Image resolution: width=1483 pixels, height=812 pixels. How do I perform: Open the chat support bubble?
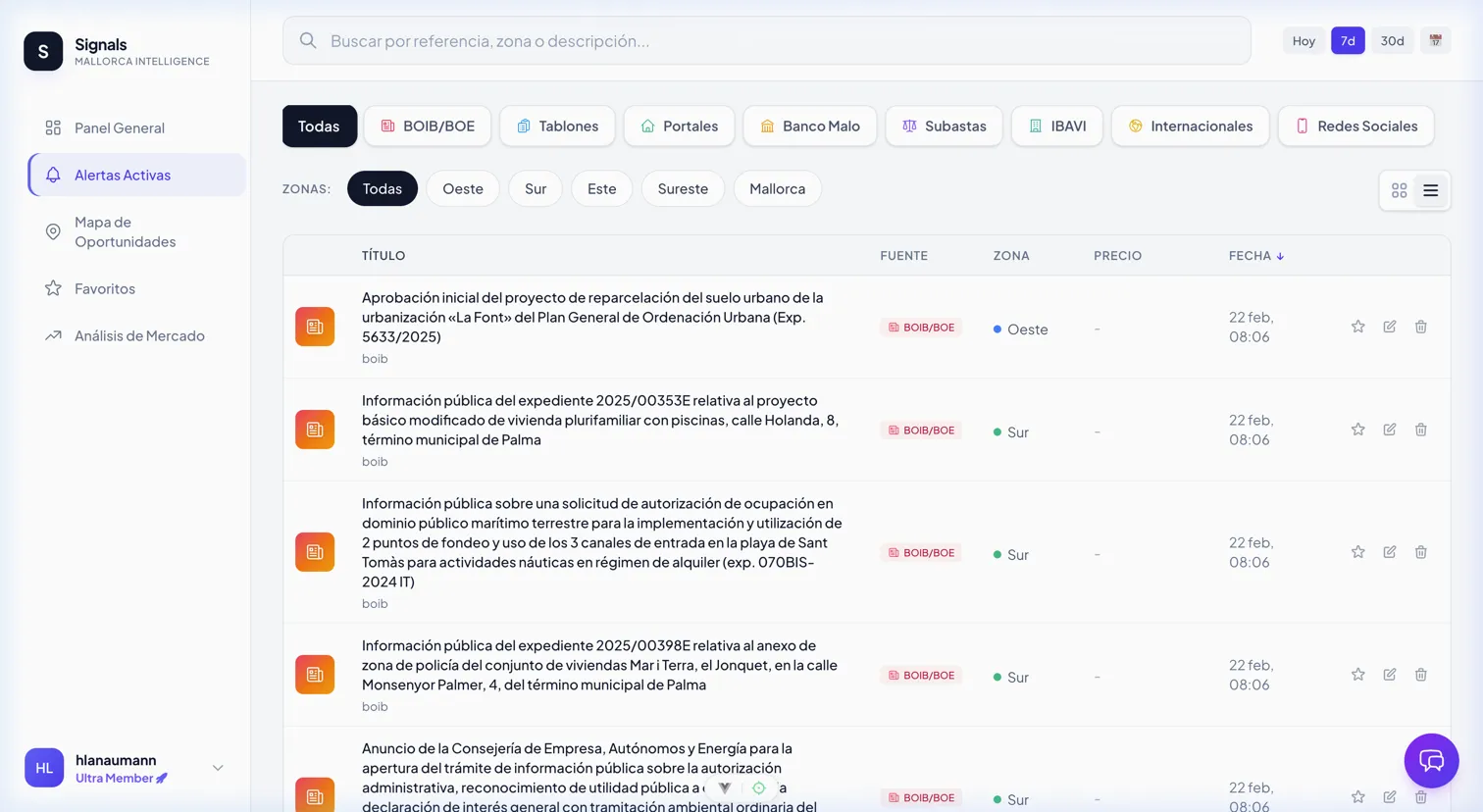[1431, 760]
